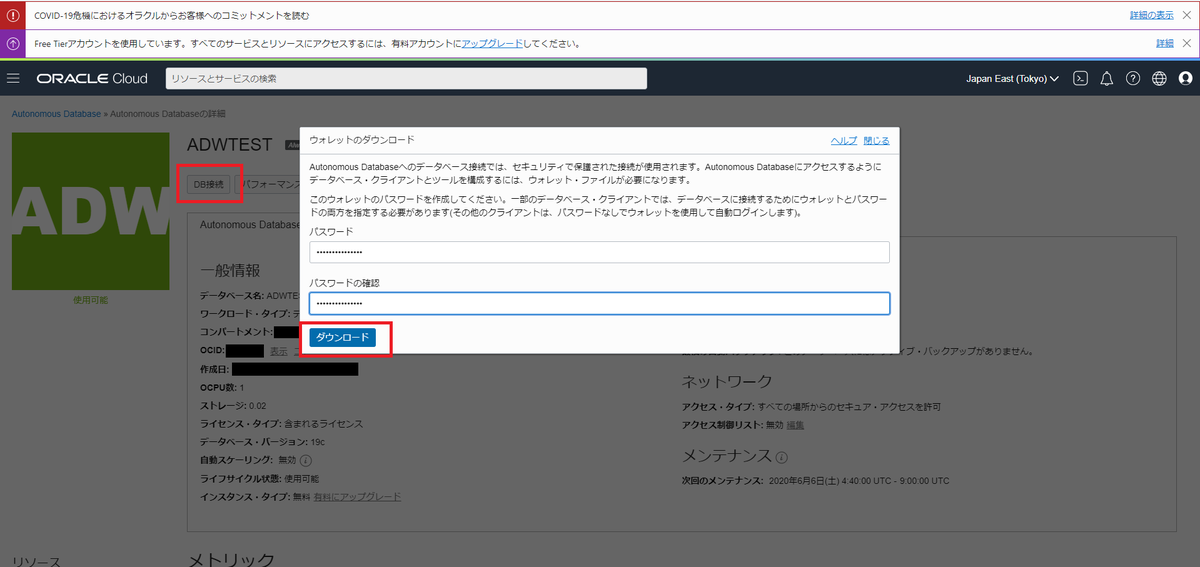Click the メンテナンス heading
Viewport: 1200px width, 567px height.
tap(726, 455)
